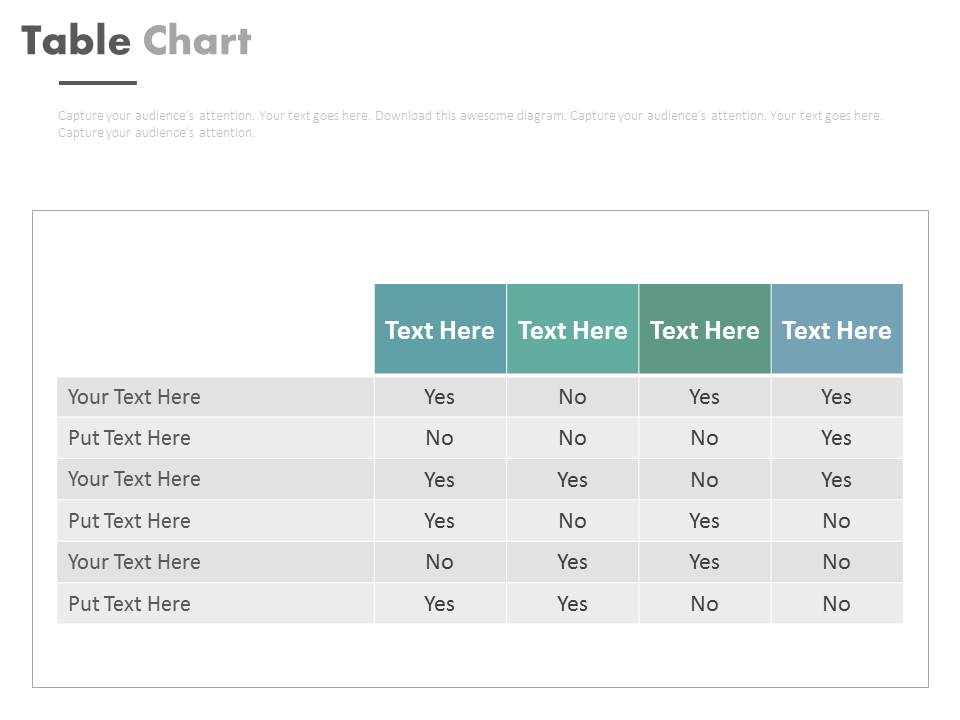The image size is (960, 720).
Task: Click fourth row "No" in the second column
Action: 572,520
